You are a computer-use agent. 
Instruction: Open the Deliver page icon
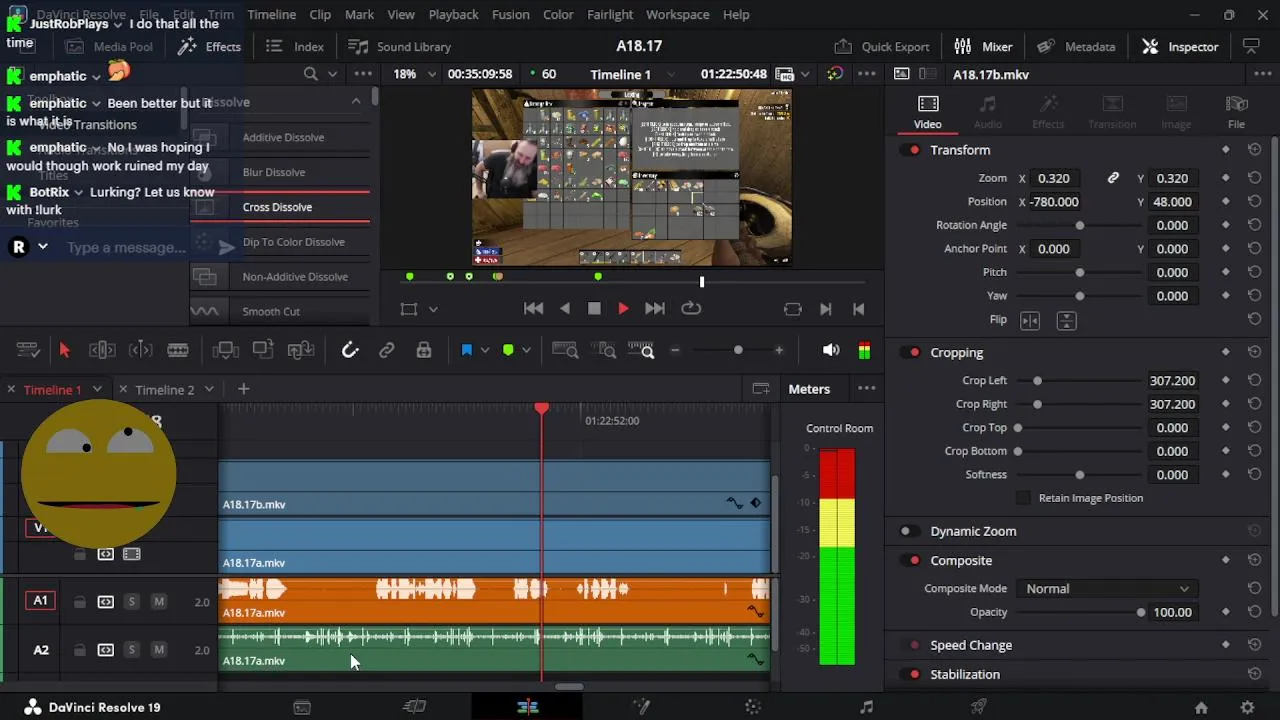click(979, 707)
